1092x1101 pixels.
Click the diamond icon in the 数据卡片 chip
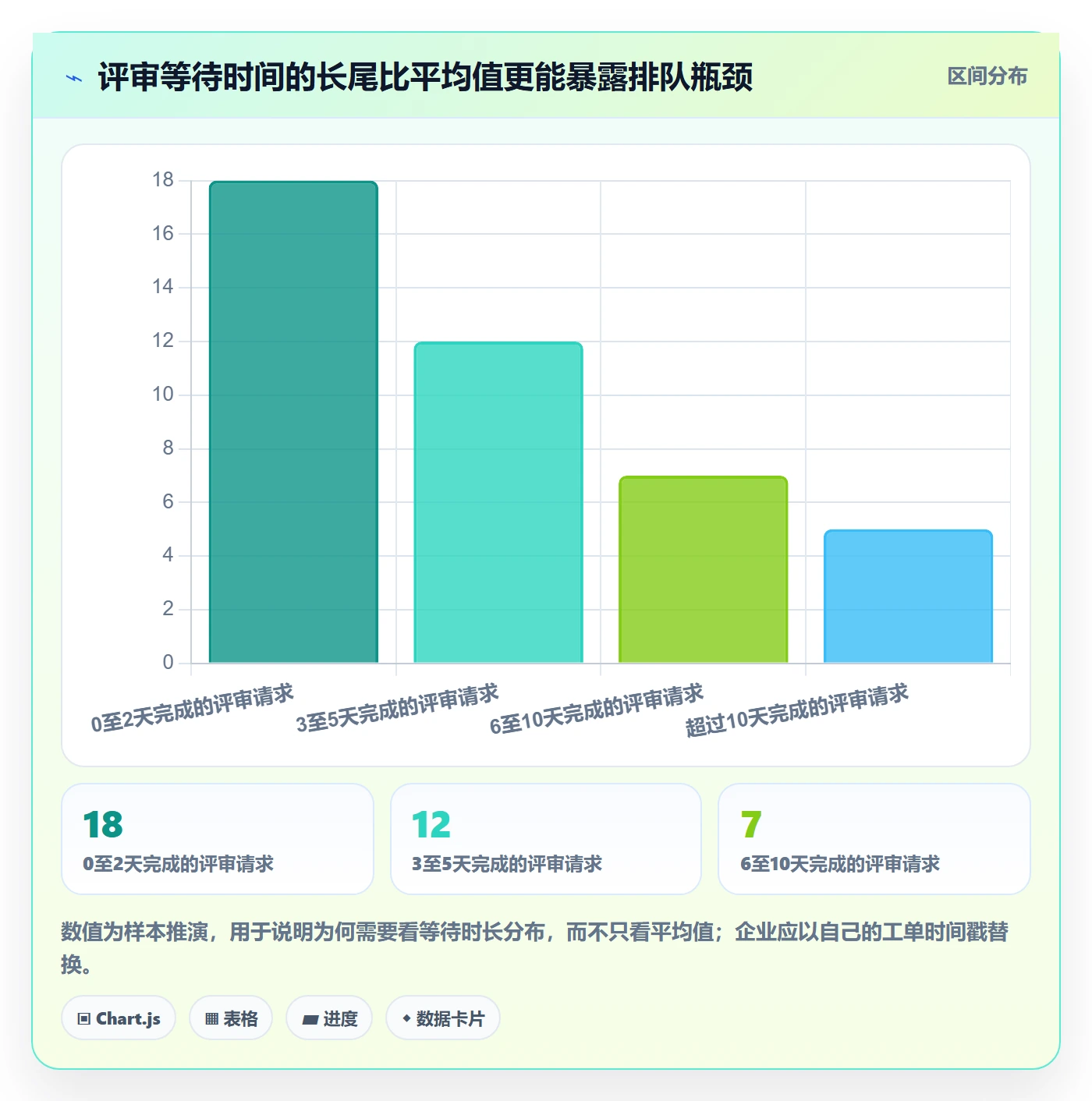tap(406, 1018)
